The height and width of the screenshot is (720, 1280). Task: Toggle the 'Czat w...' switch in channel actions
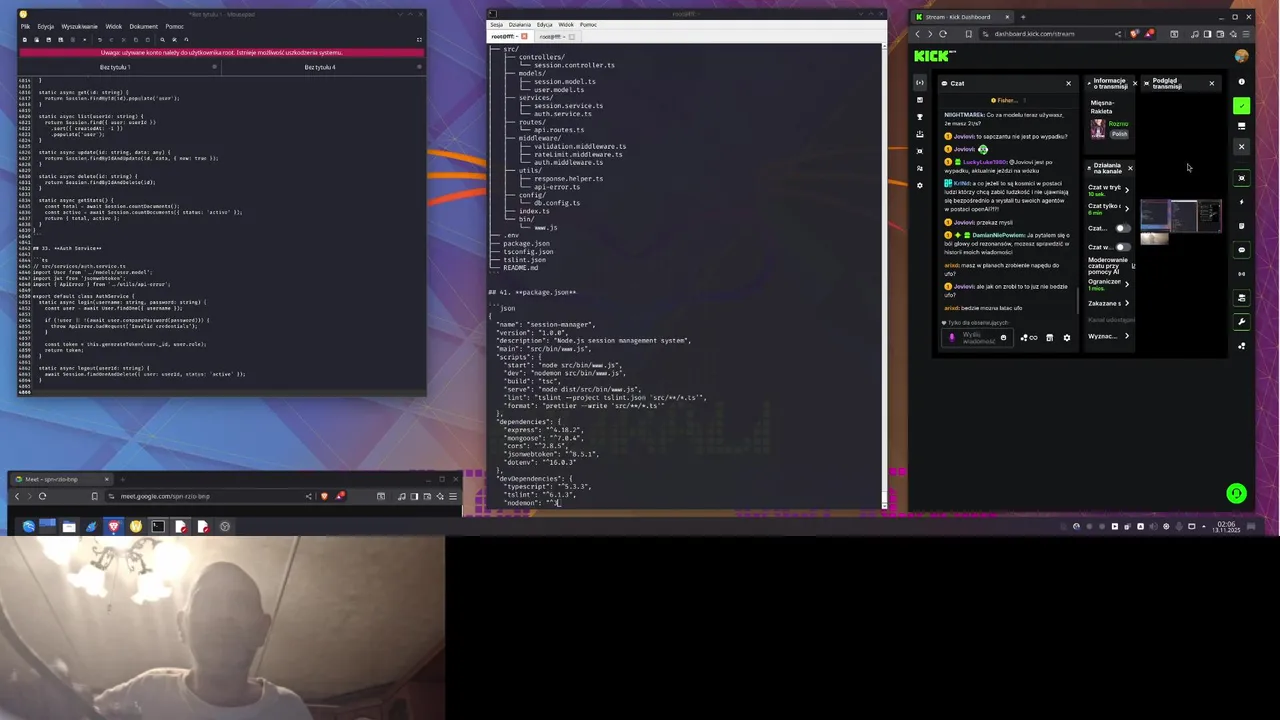[1122, 247]
